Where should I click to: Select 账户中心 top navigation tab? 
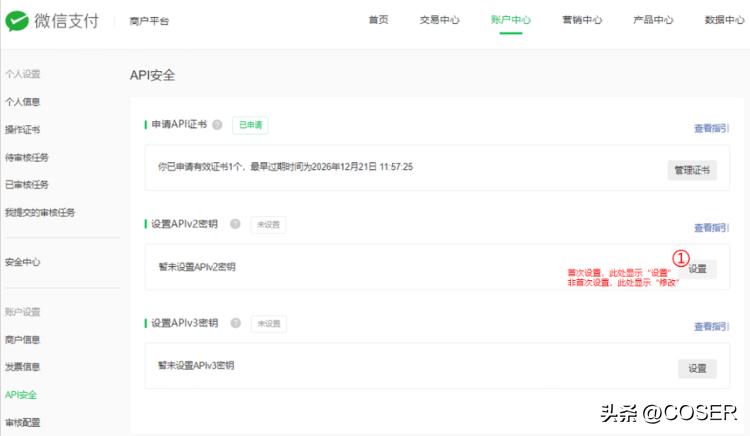511,20
